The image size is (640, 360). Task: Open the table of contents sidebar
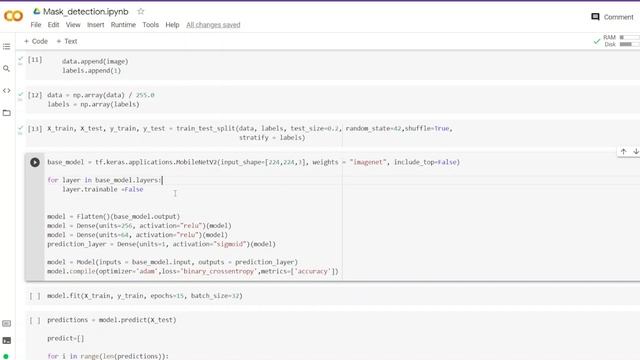[x=7, y=47]
